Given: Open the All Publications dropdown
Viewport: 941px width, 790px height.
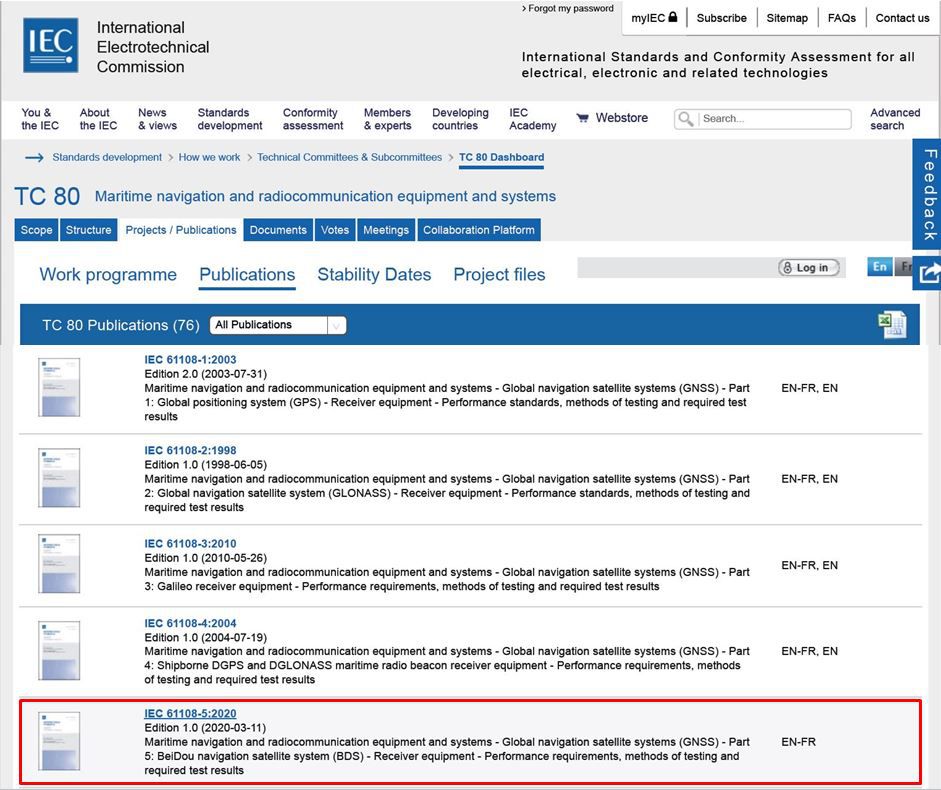Looking at the screenshot, I should [277, 325].
